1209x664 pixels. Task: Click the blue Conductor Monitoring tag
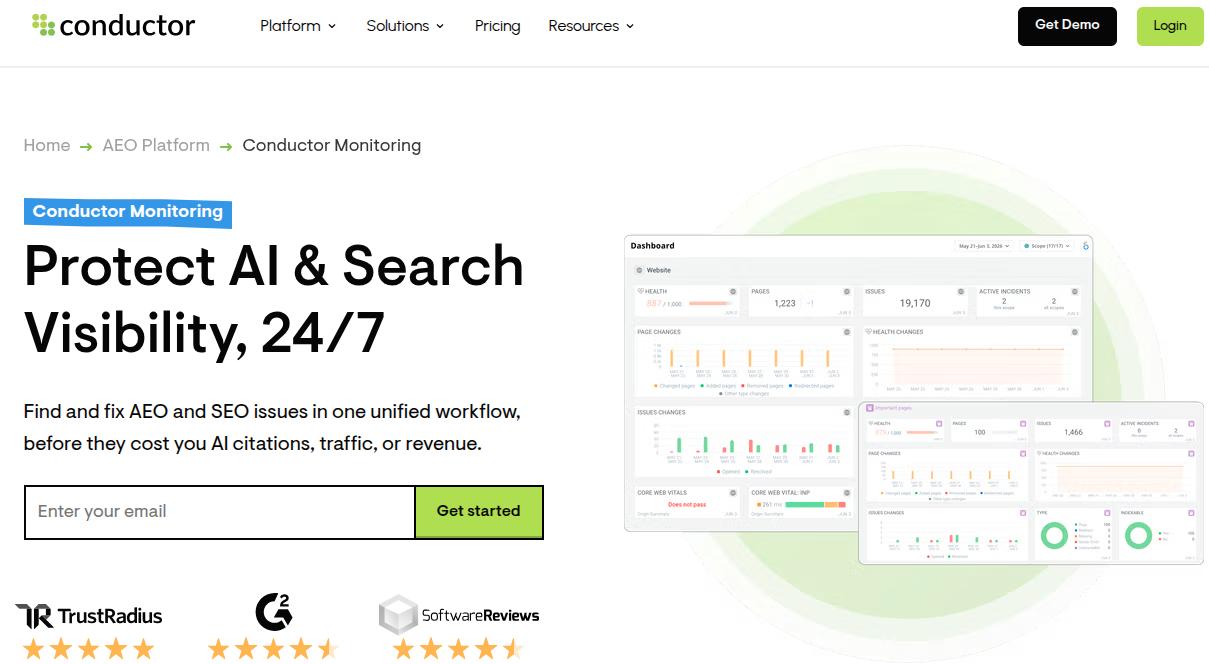pos(128,212)
